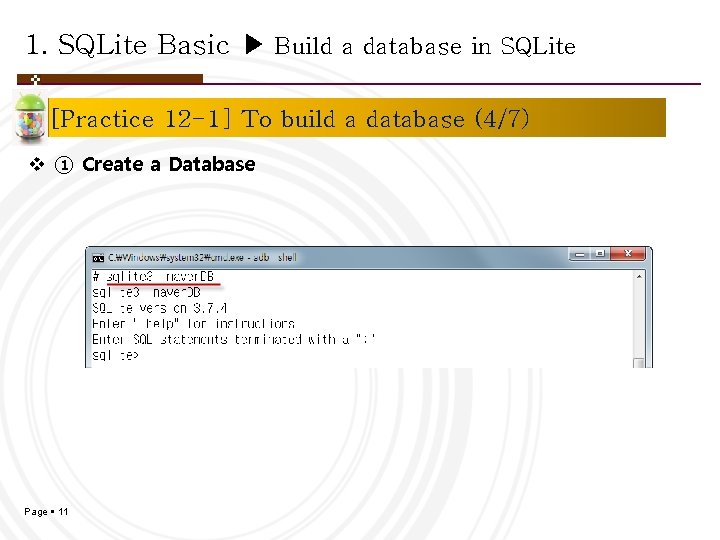Click the cmd.exe window title bar icon
The height and width of the screenshot is (540, 720).
coord(98,258)
